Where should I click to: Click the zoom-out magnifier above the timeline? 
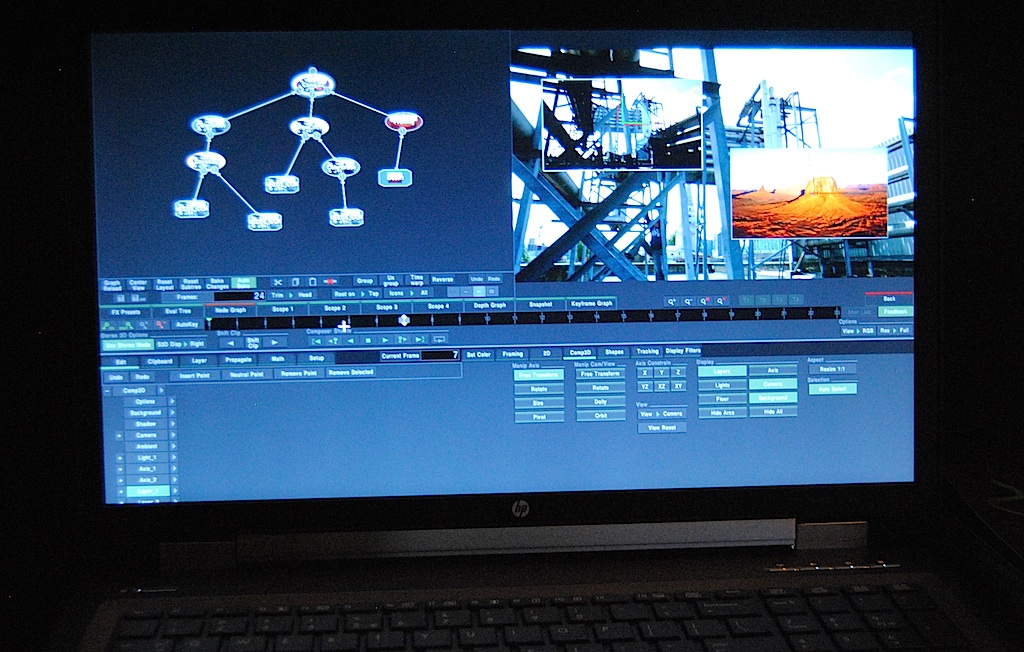point(688,301)
